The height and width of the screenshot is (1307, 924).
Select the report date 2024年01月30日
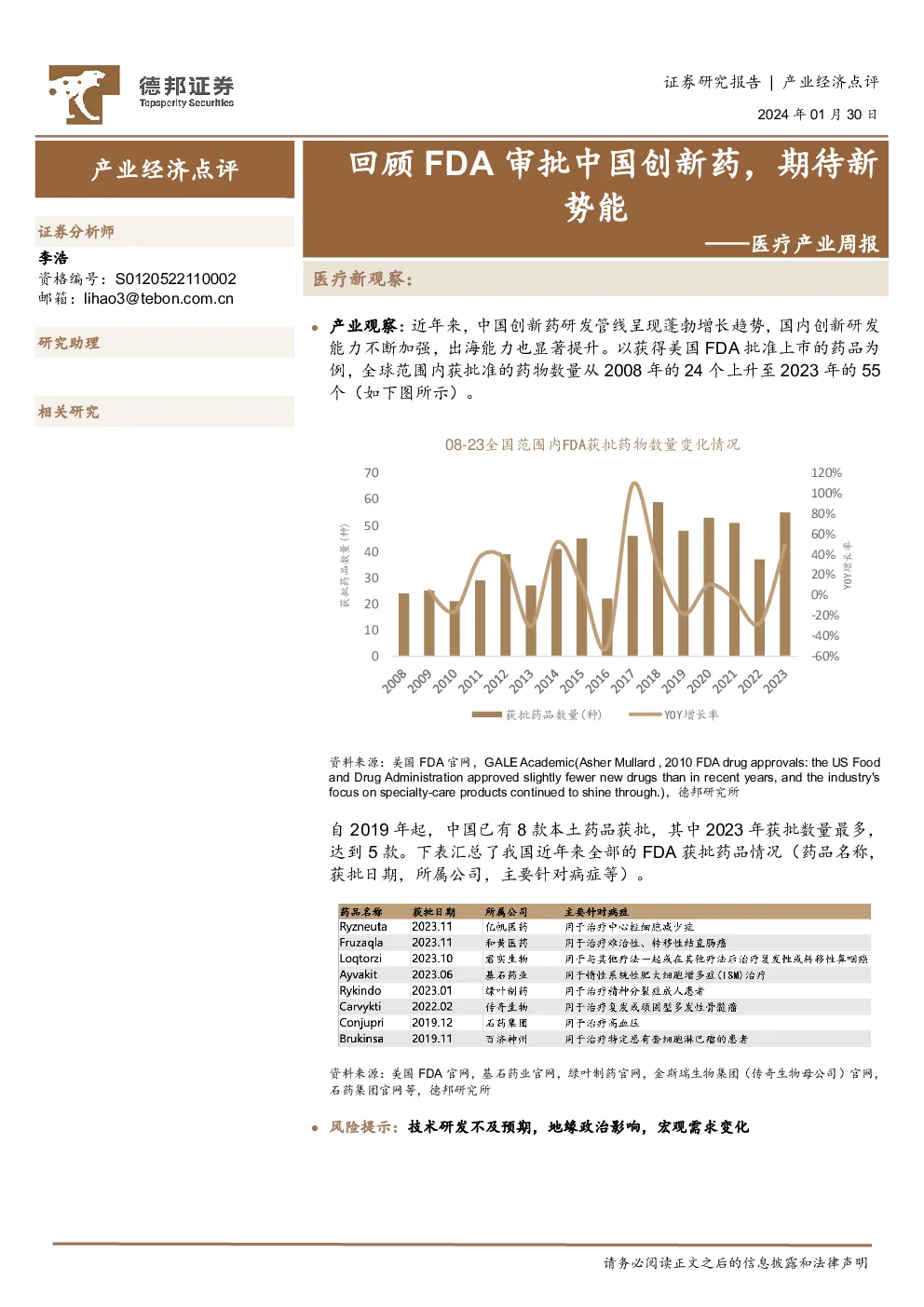coord(817,115)
